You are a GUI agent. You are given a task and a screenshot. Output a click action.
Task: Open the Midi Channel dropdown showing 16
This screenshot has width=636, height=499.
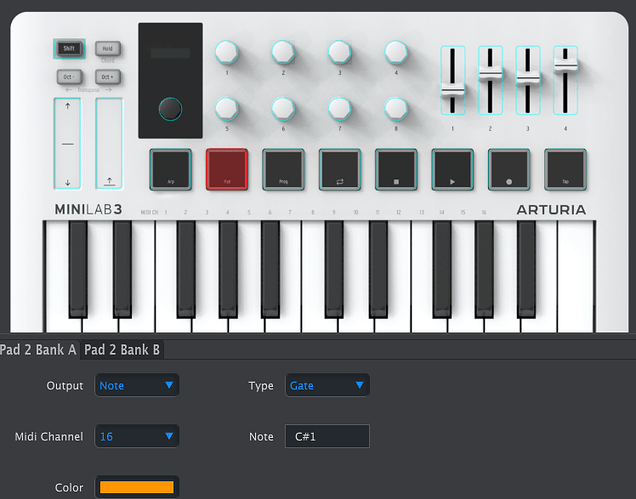(x=137, y=436)
